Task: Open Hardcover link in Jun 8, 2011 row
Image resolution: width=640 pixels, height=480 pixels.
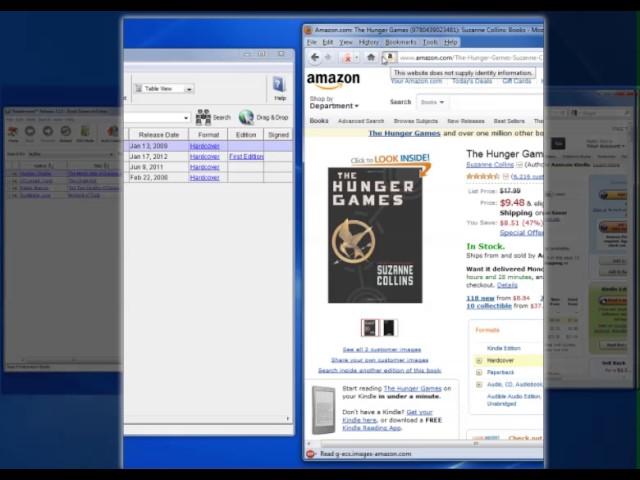Action: click(204, 167)
